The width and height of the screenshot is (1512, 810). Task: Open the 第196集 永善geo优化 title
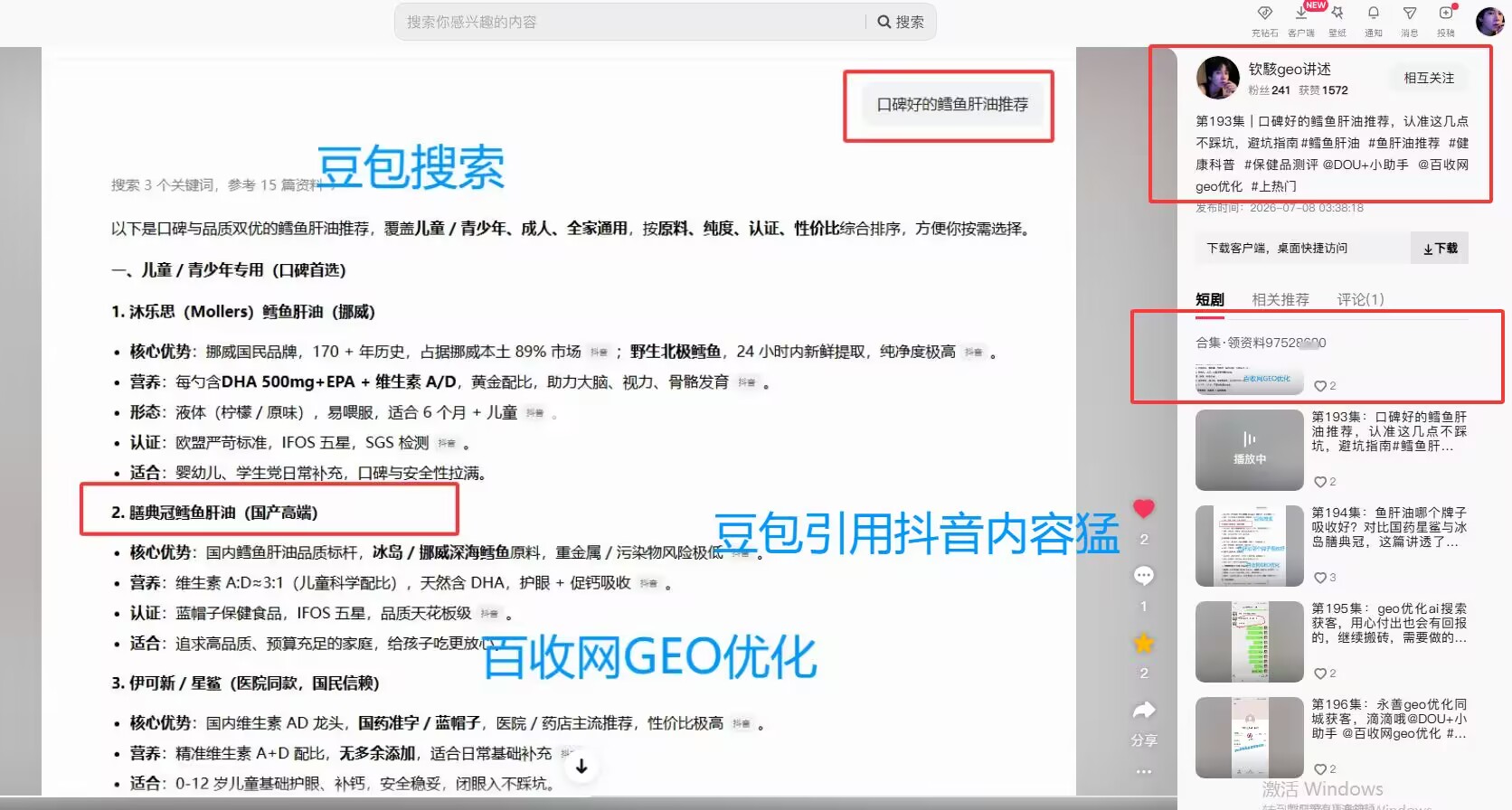click(x=1389, y=719)
